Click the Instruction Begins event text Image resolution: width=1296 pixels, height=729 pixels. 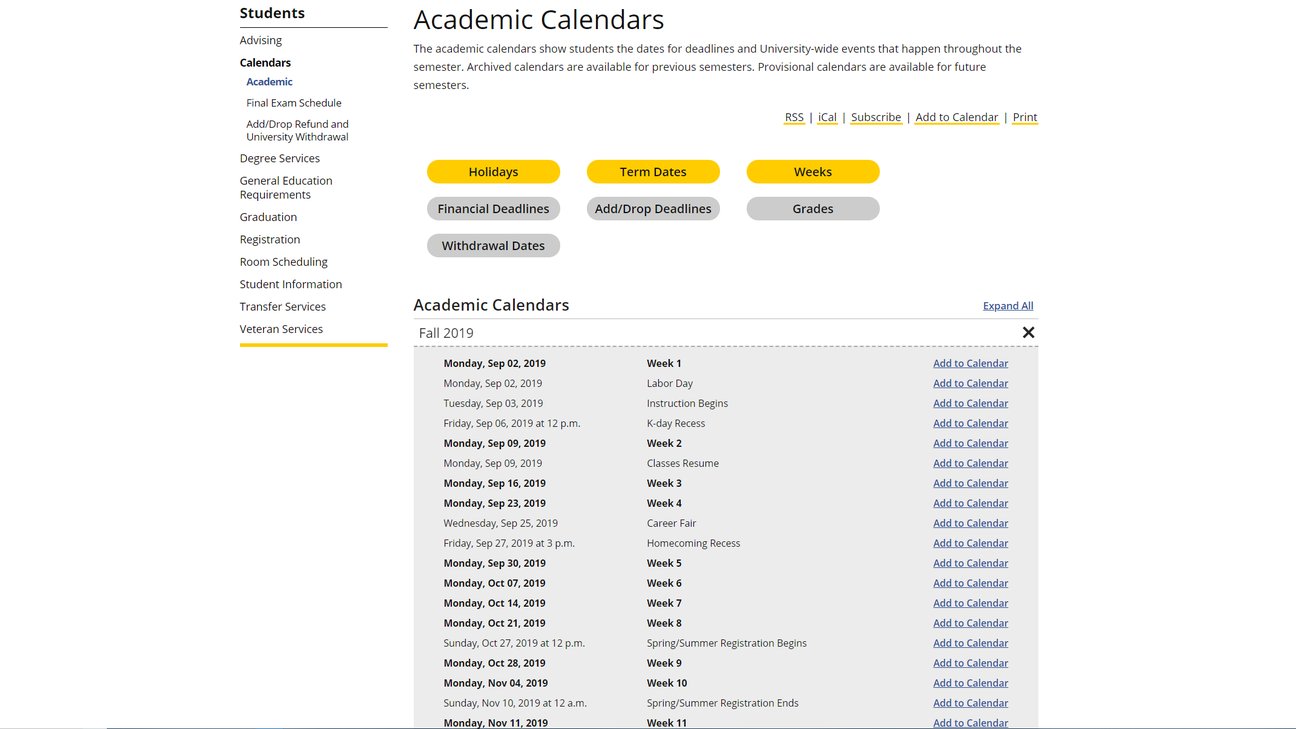pos(687,403)
